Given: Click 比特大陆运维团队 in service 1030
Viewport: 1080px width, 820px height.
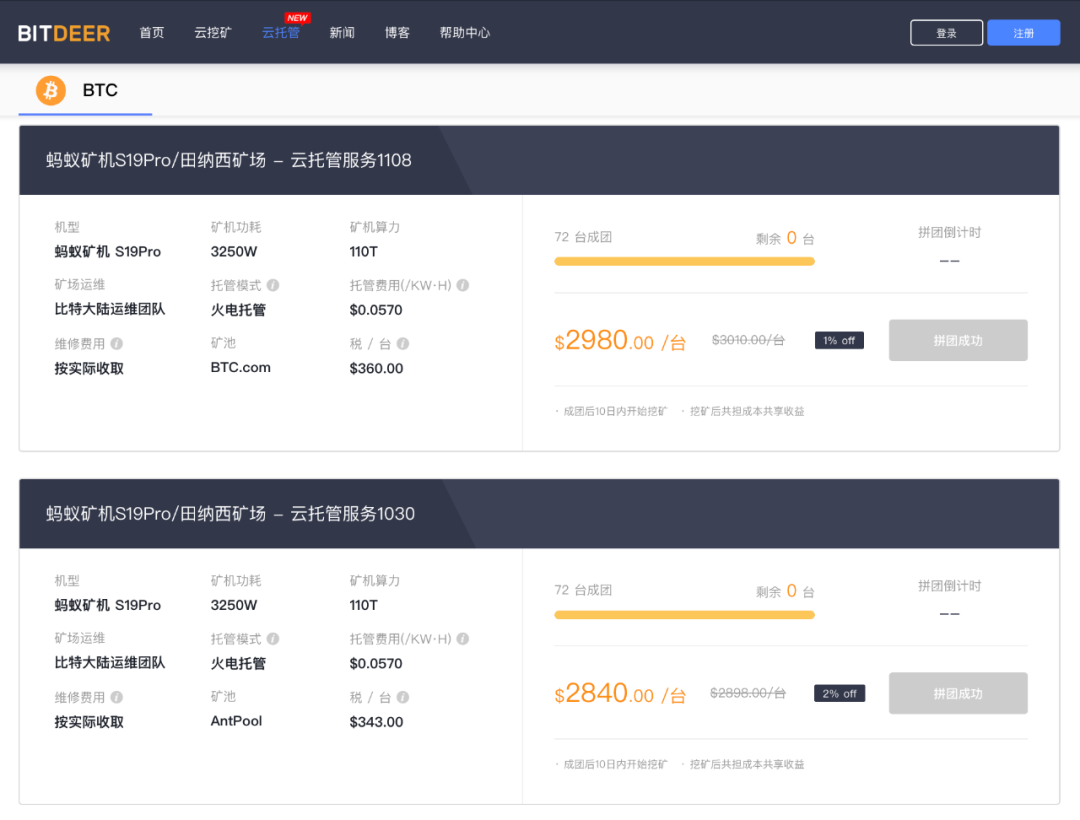Looking at the screenshot, I should point(110,662).
